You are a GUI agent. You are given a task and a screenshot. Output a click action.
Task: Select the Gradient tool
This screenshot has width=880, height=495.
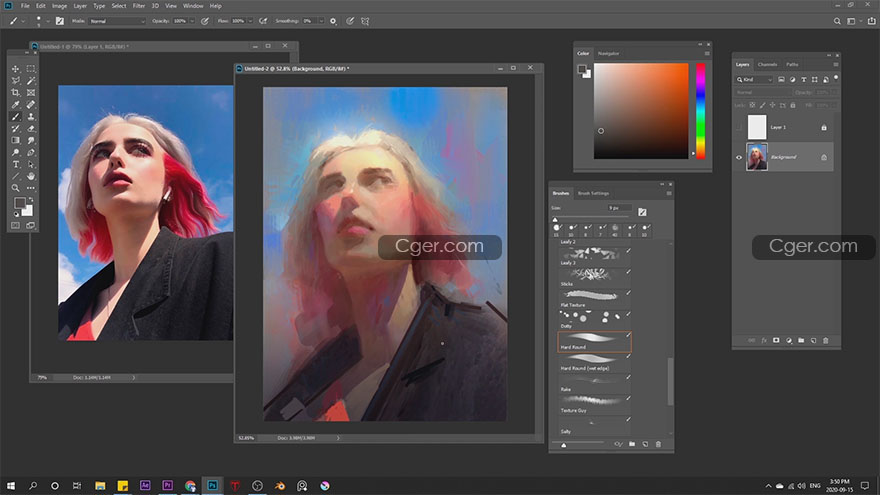pos(16,140)
